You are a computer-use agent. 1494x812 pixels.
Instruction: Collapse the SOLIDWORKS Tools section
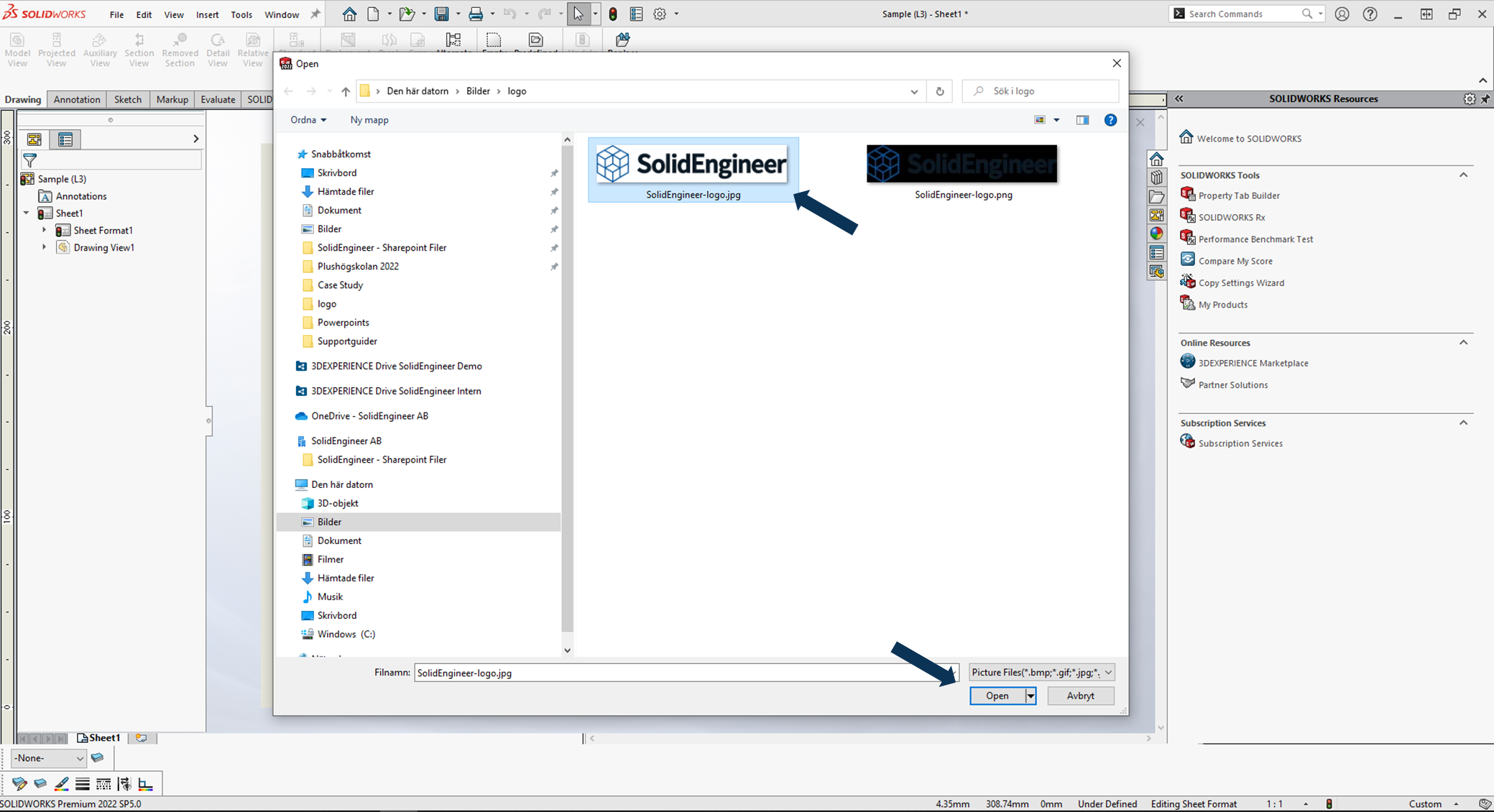(x=1463, y=175)
